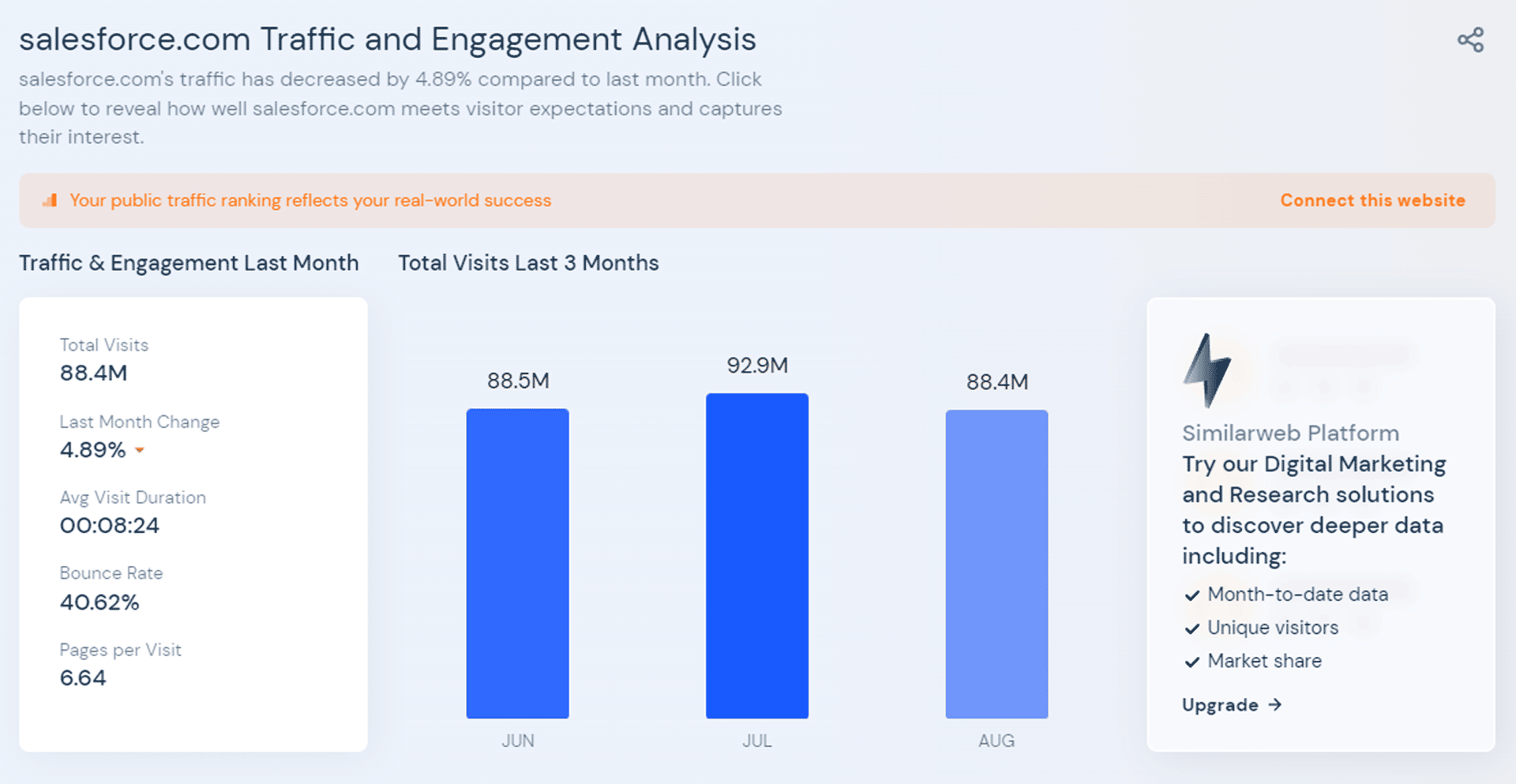Screen dimensions: 1516x784
Task: Click the checkmark next to Month-to-date data
Action: click(x=1192, y=595)
